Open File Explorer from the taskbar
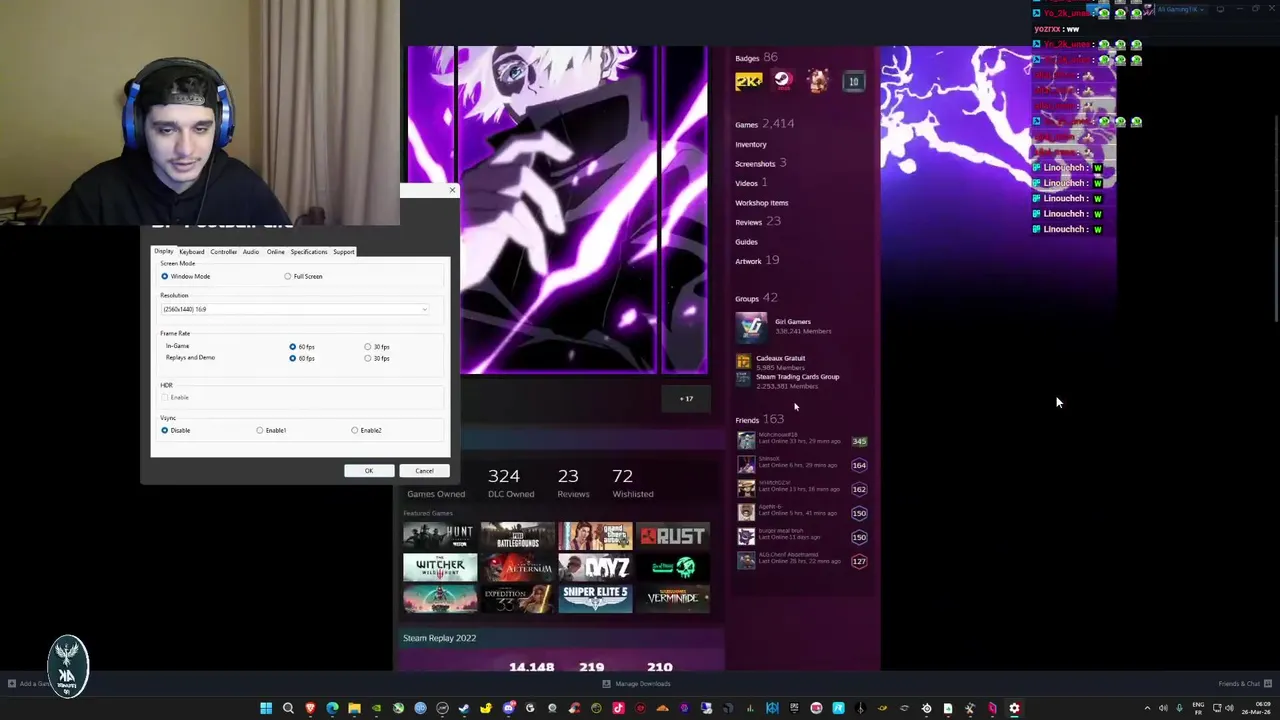 (x=354, y=708)
